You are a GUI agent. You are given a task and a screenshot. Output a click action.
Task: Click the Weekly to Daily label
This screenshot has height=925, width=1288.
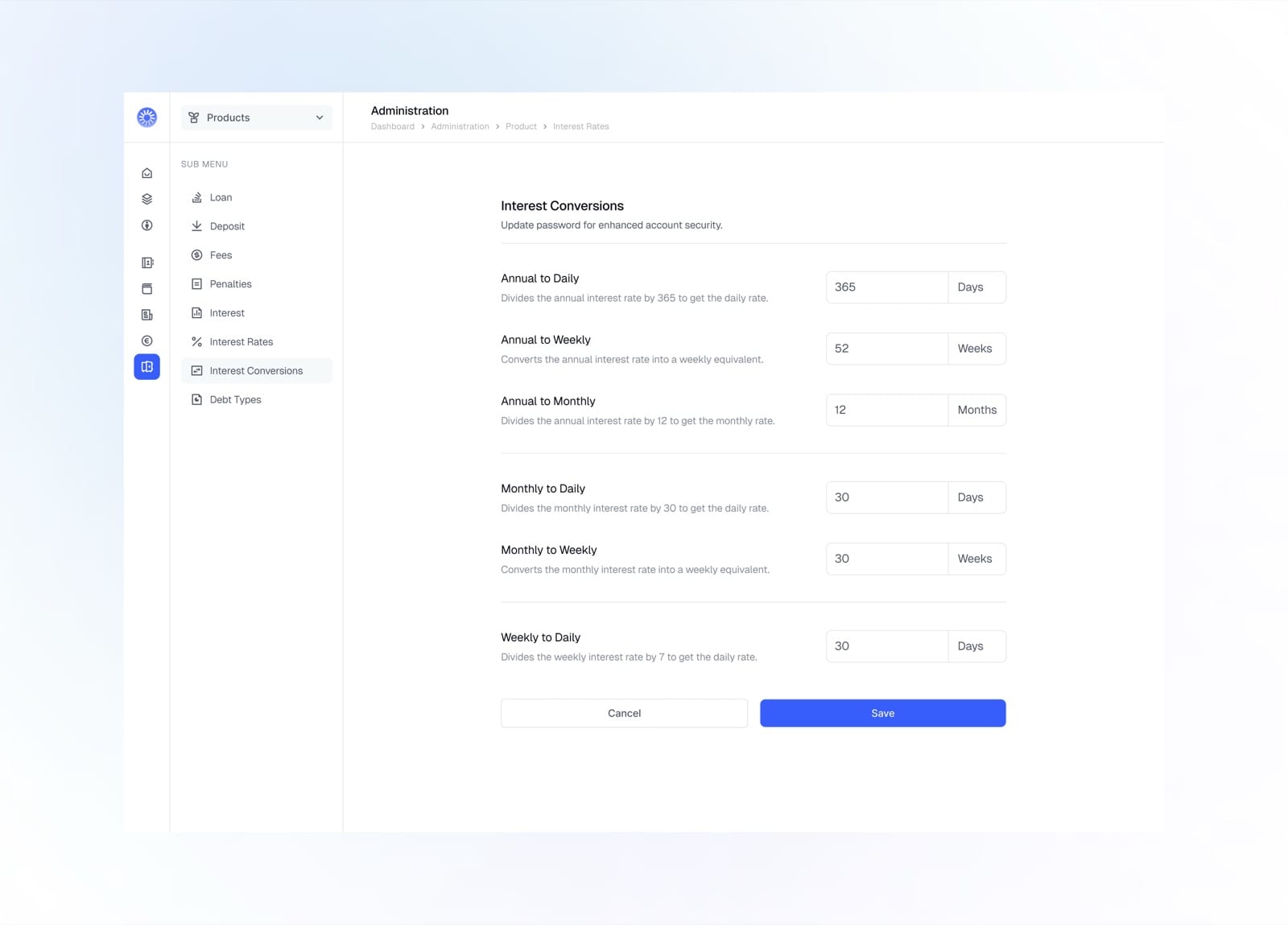tap(540, 638)
